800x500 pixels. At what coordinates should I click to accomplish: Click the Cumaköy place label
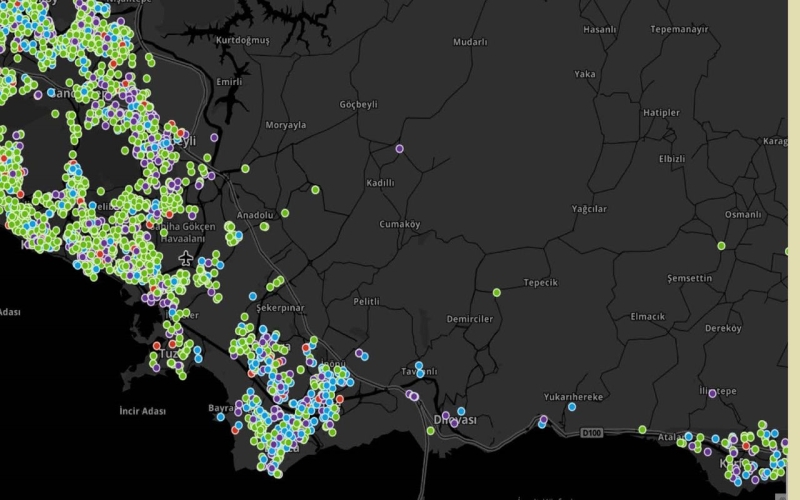[400, 224]
